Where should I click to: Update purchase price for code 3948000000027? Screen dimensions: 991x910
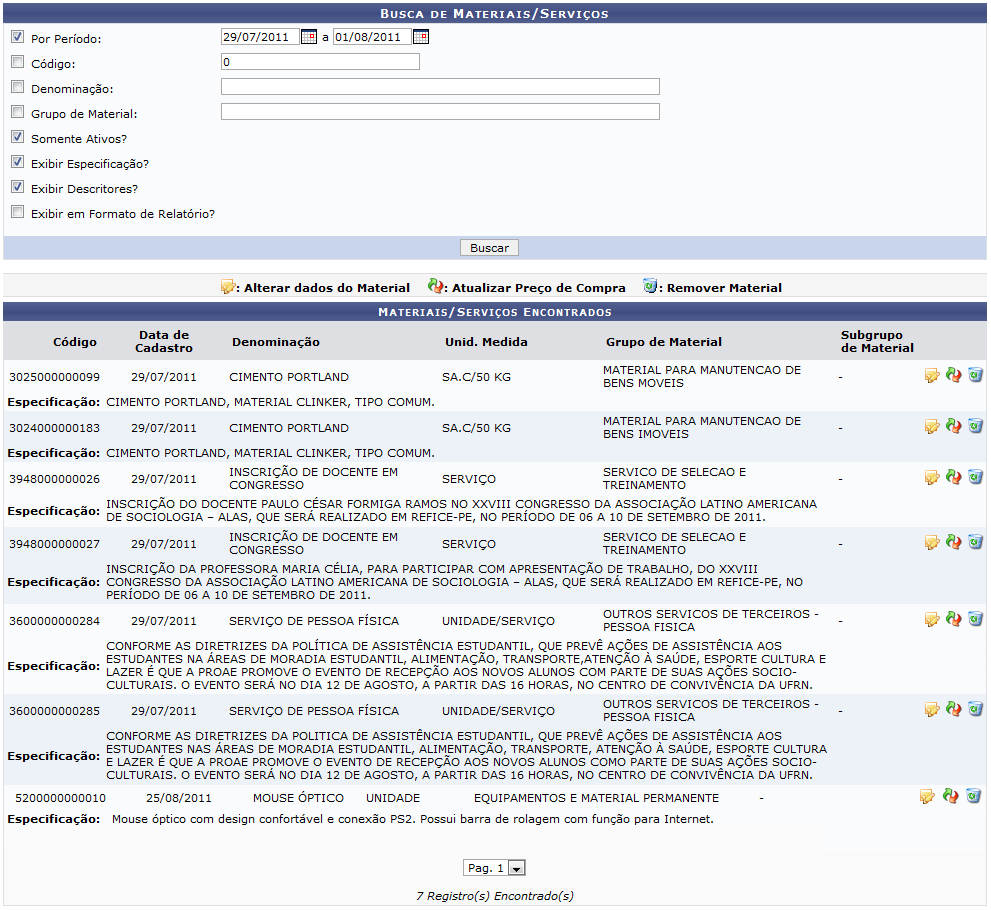coord(953,542)
